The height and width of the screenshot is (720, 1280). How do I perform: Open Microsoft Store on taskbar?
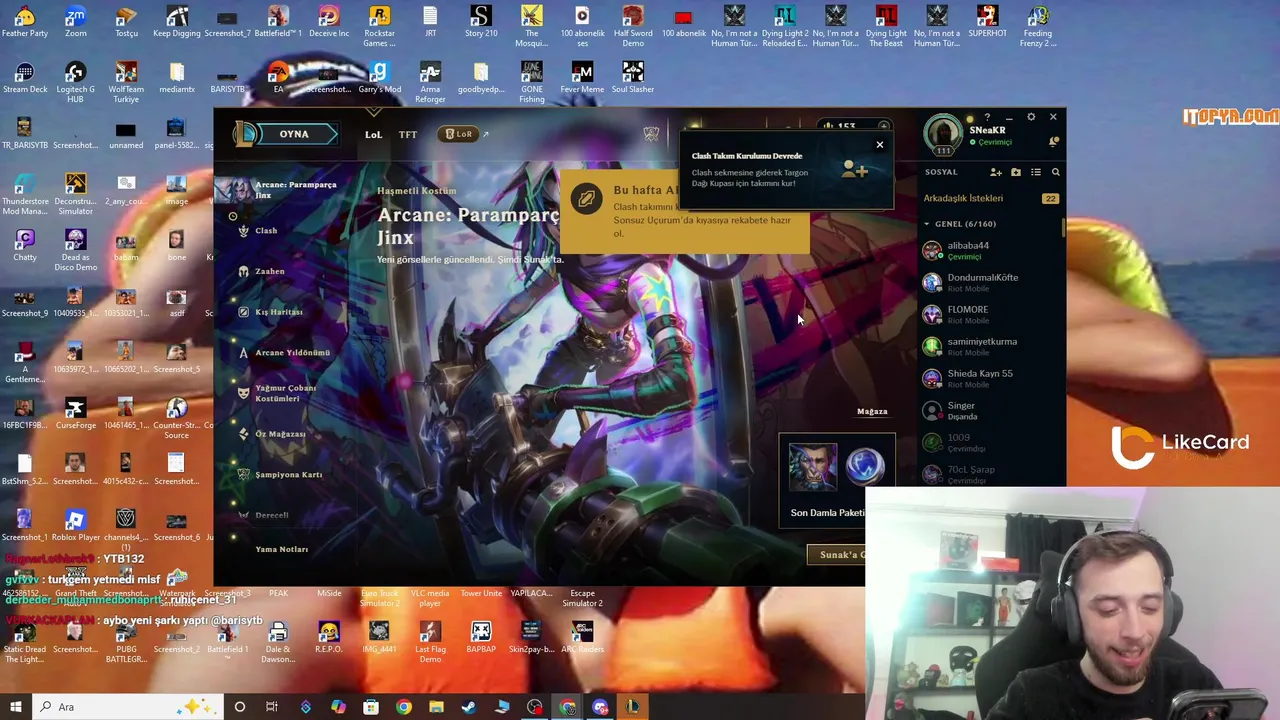[x=371, y=707]
